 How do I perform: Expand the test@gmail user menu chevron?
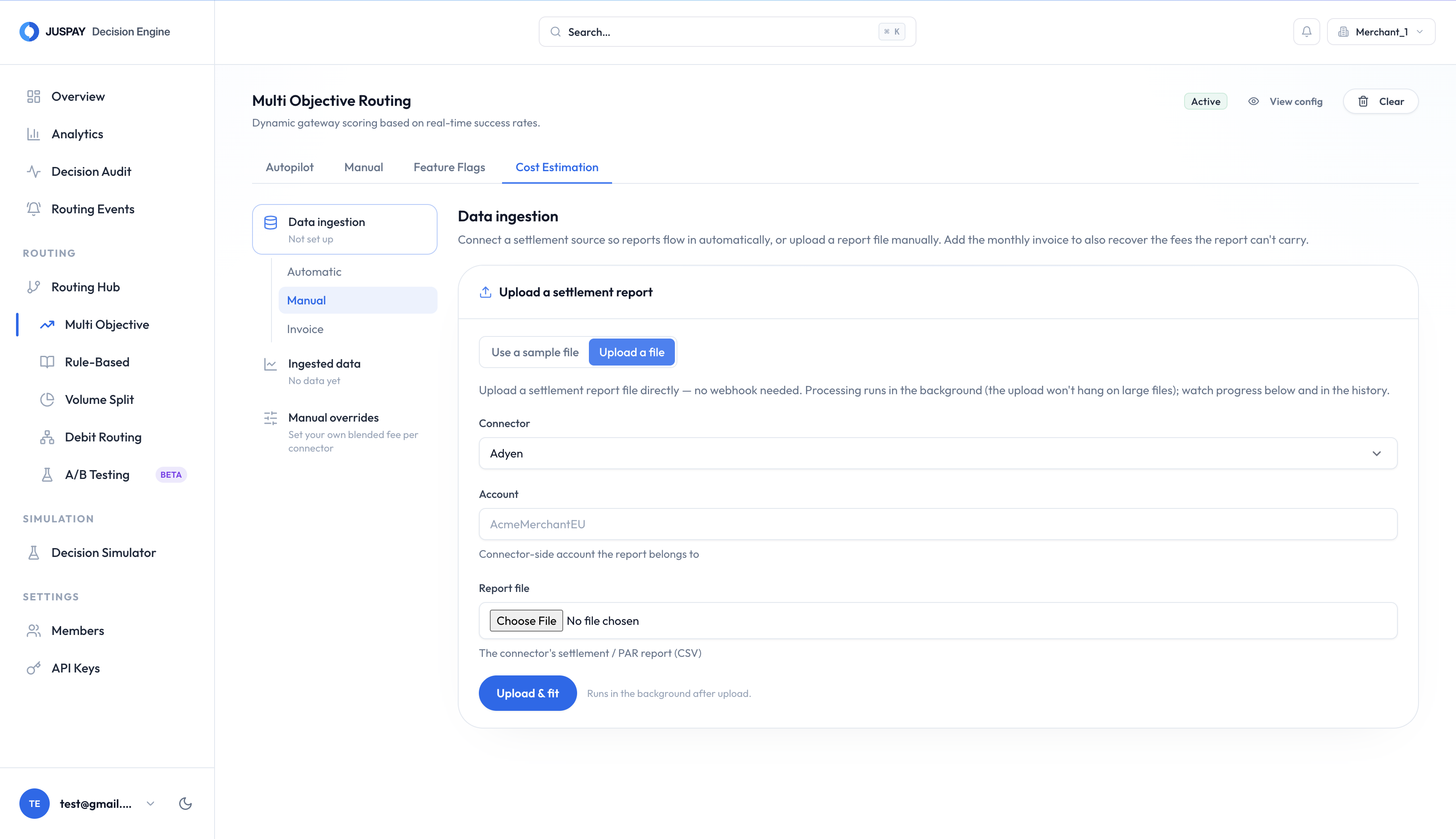click(x=150, y=803)
